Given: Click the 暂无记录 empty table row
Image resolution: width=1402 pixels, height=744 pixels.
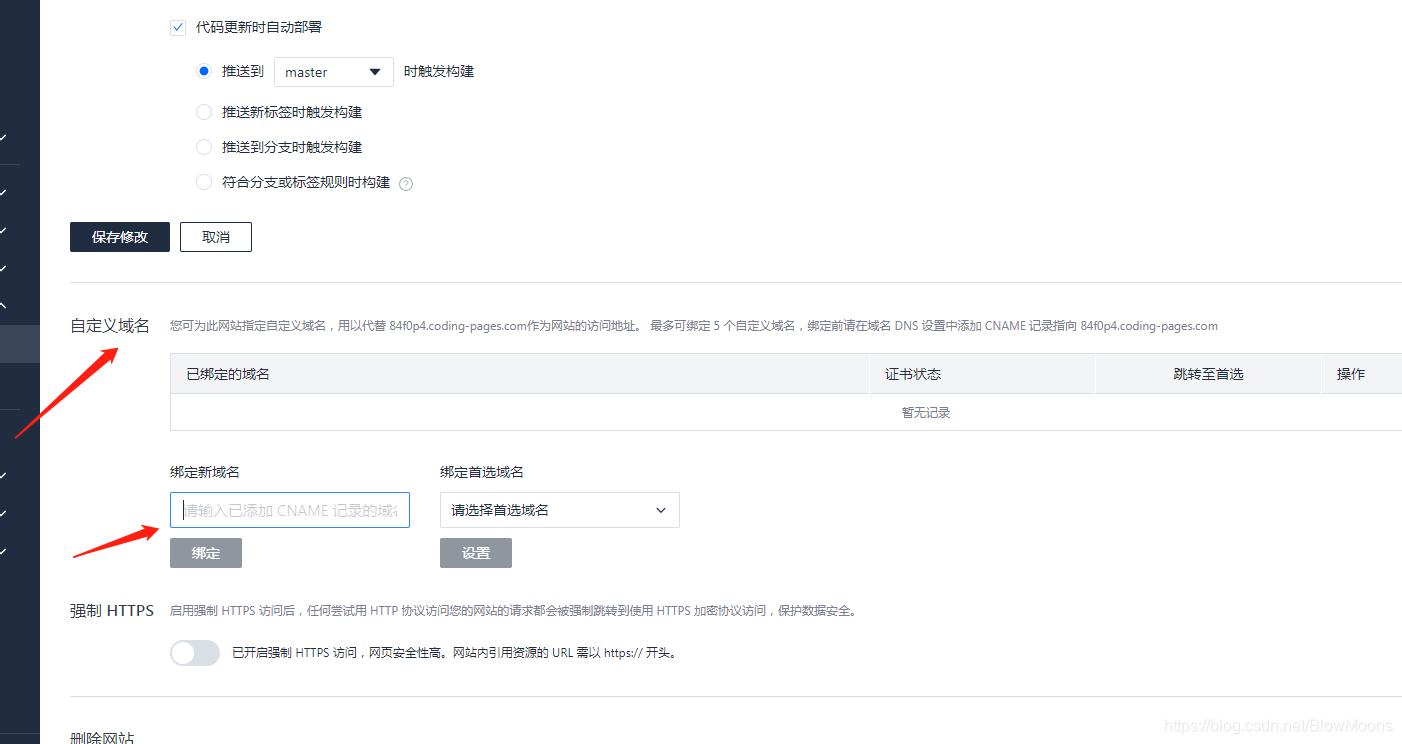Looking at the screenshot, I should pos(786,412).
